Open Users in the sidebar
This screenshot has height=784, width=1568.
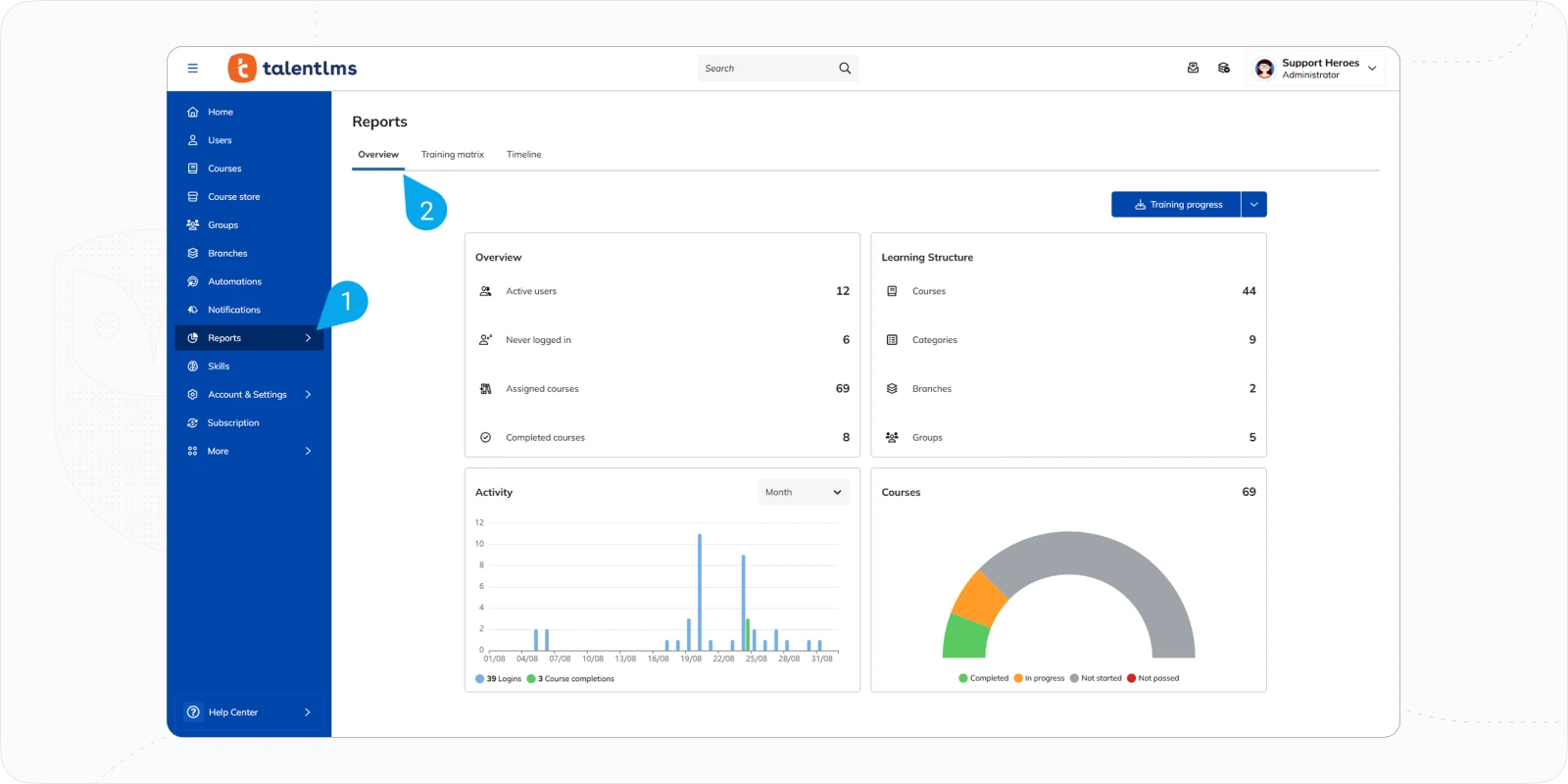249,140
